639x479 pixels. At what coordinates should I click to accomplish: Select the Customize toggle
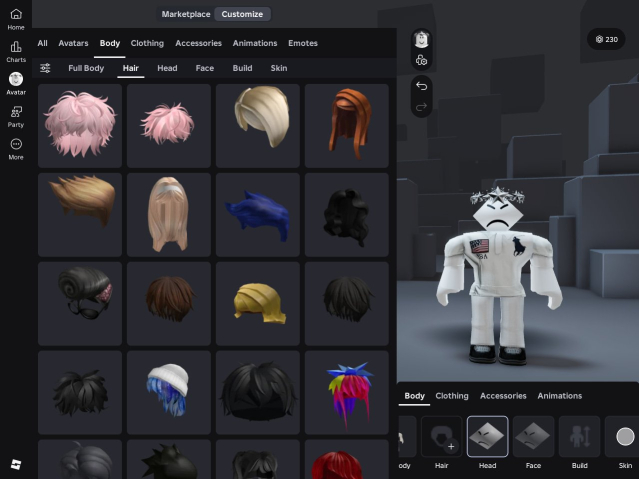(242, 14)
